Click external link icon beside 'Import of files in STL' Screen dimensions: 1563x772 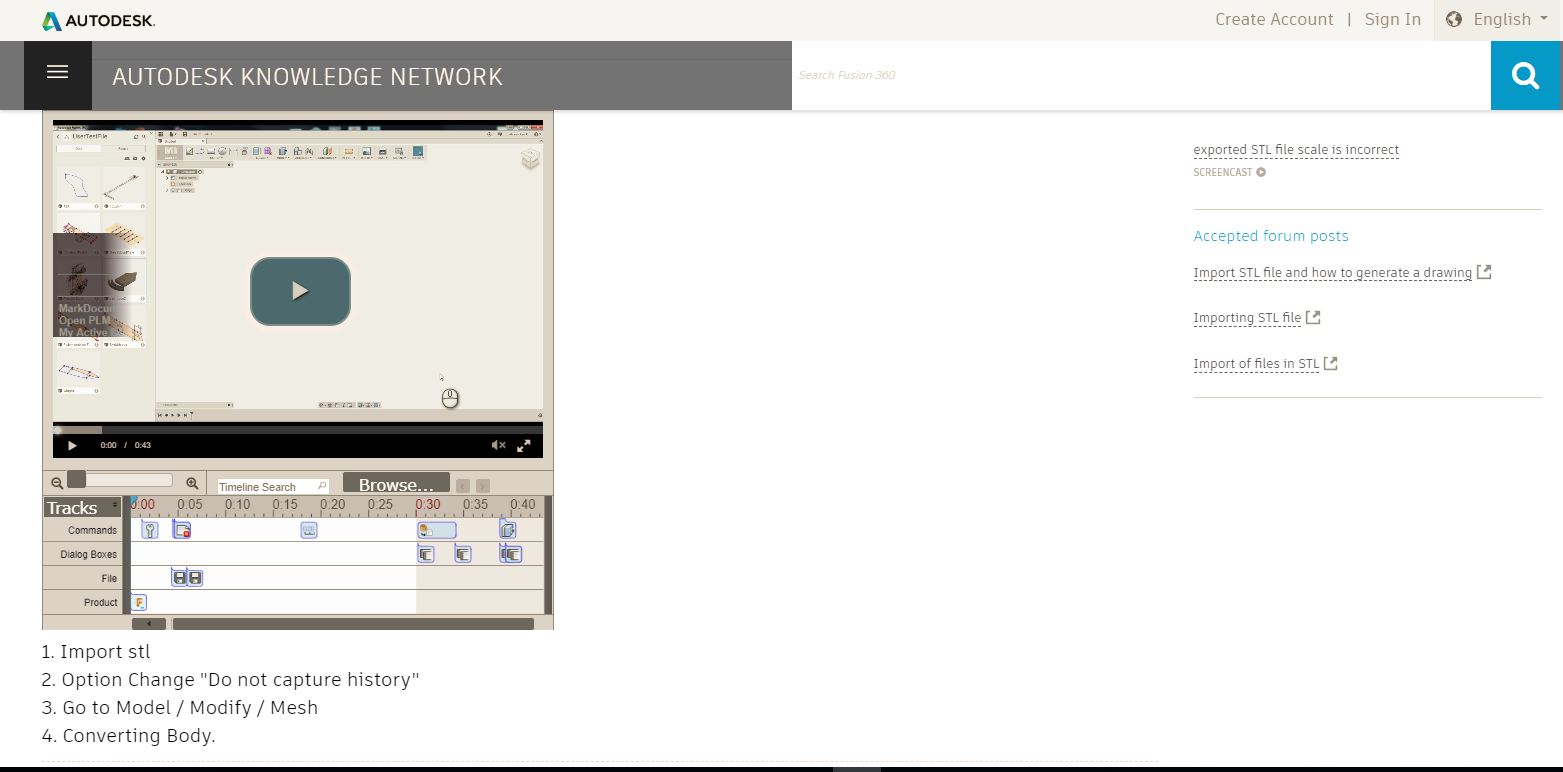pos(1331,363)
